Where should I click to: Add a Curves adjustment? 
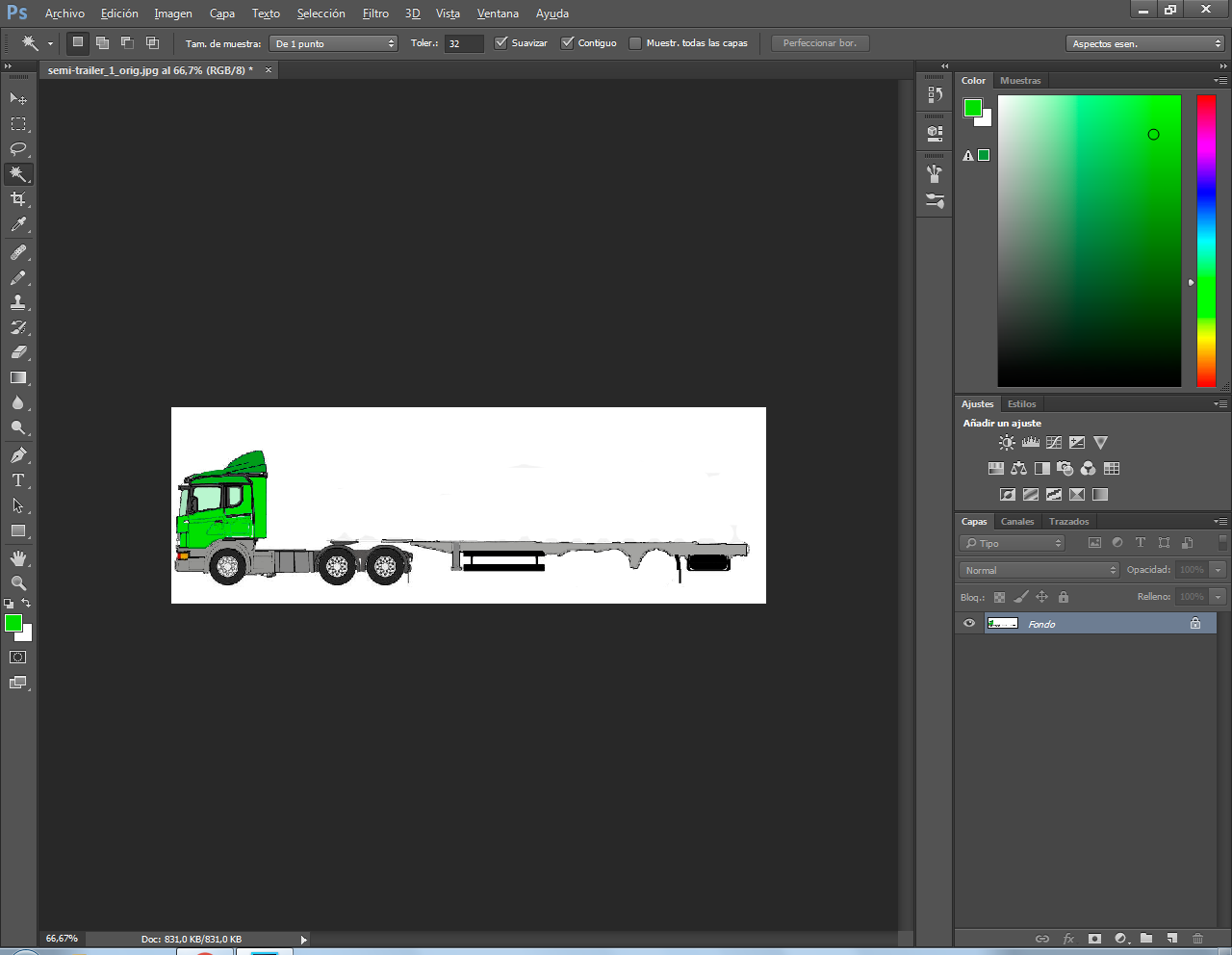(1054, 443)
